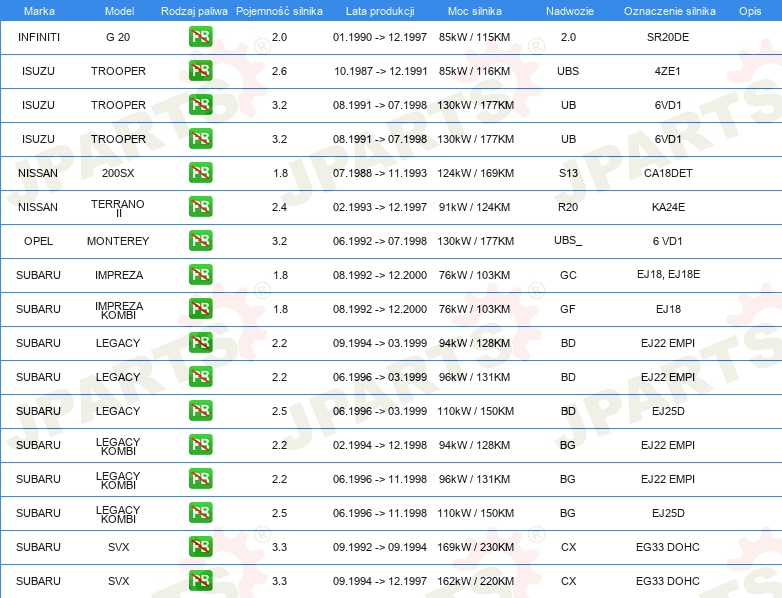Click the R20 body code
This screenshot has height=598, width=782.
(x=568, y=207)
